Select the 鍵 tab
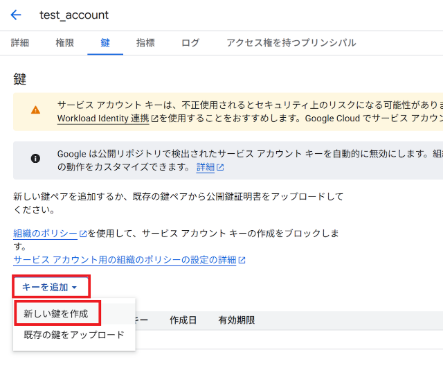Screen dimensions: 443x384 (x=105, y=43)
